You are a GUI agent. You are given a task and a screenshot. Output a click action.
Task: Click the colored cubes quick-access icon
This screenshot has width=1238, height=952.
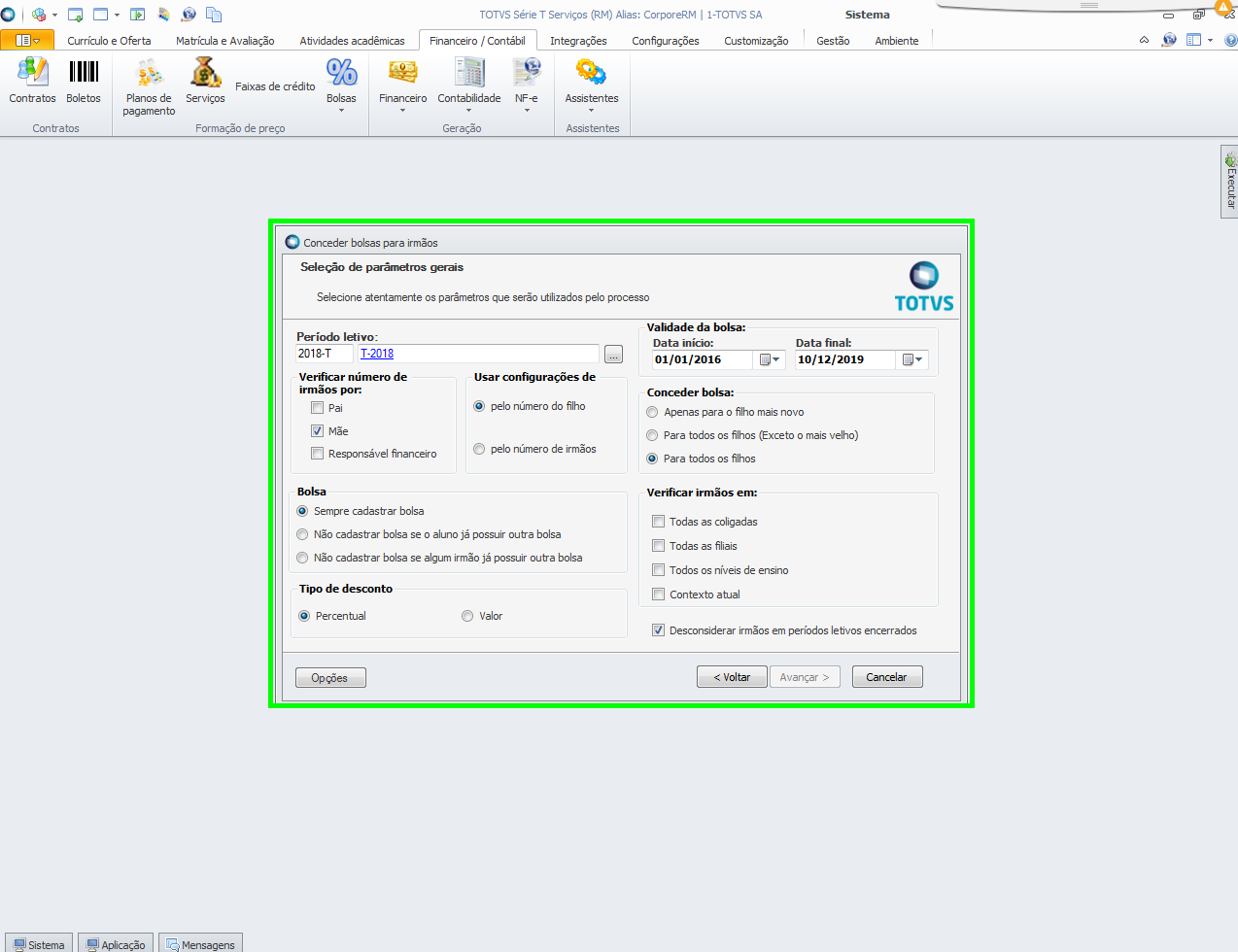click(39, 15)
